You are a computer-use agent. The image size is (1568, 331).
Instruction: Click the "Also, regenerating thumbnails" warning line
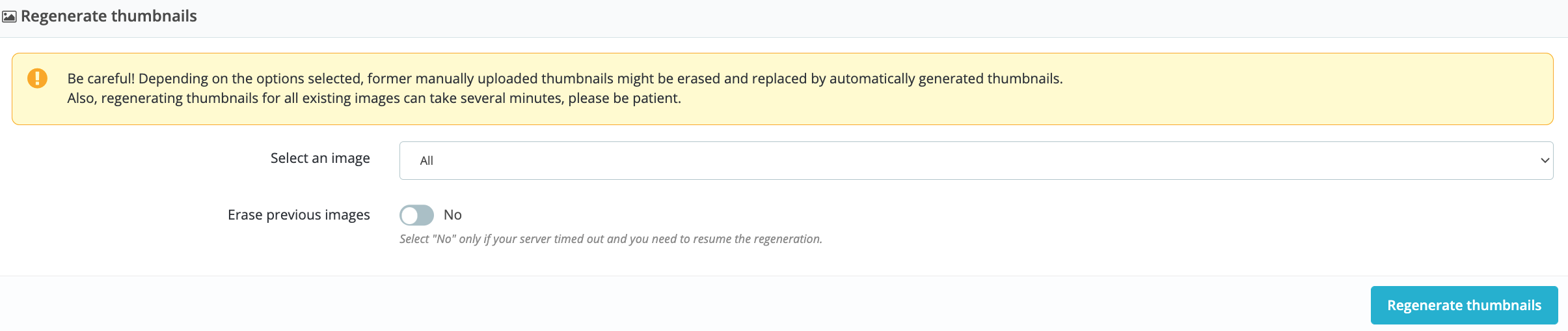(x=374, y=98)
